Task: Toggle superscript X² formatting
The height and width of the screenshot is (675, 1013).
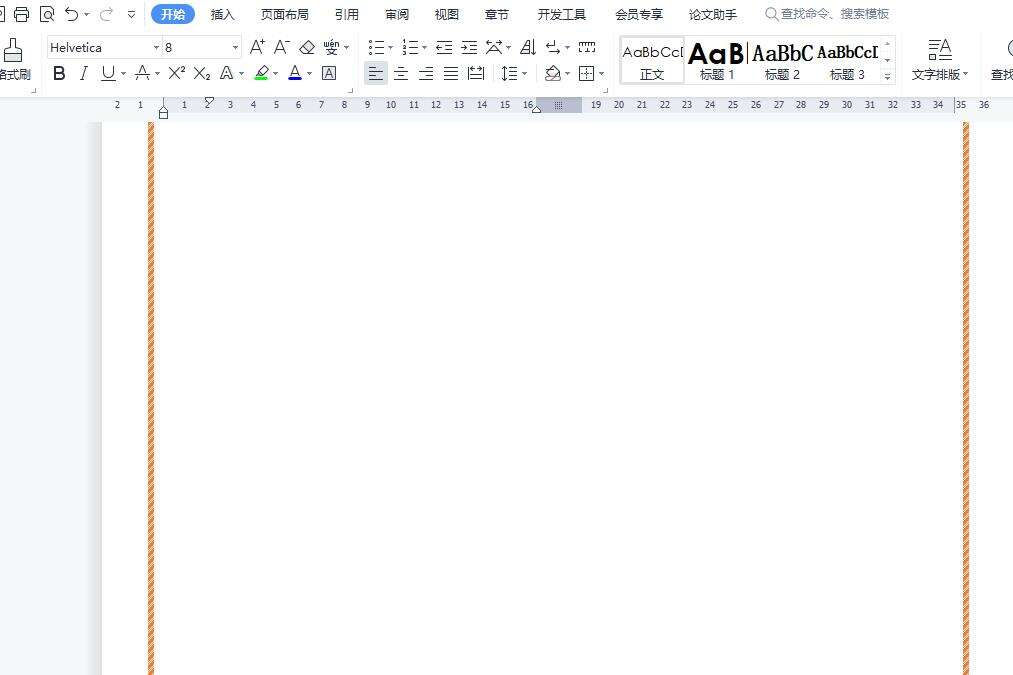Action: point(176,73)
